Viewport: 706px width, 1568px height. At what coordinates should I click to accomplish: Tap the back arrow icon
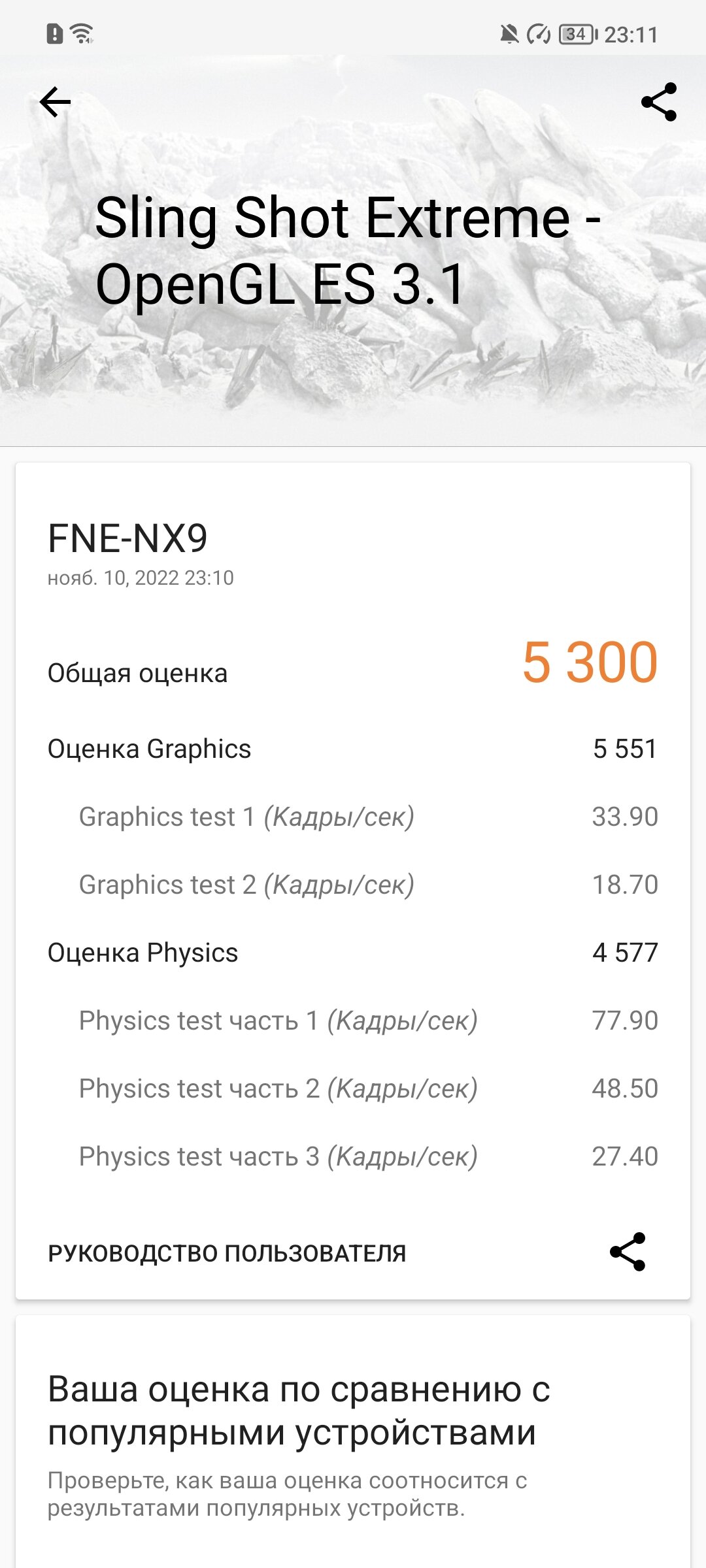[x=55, y=102]
